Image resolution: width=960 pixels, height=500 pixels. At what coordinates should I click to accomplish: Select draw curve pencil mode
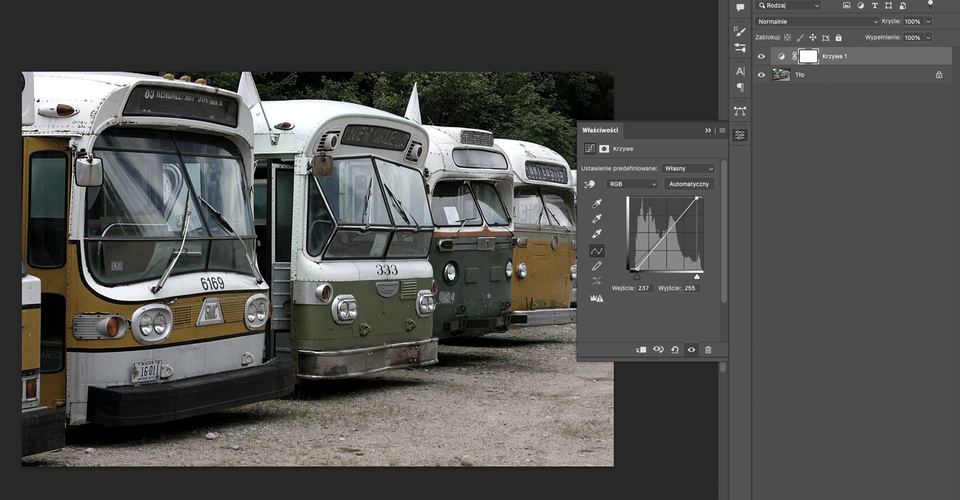[x=597, y=266]
